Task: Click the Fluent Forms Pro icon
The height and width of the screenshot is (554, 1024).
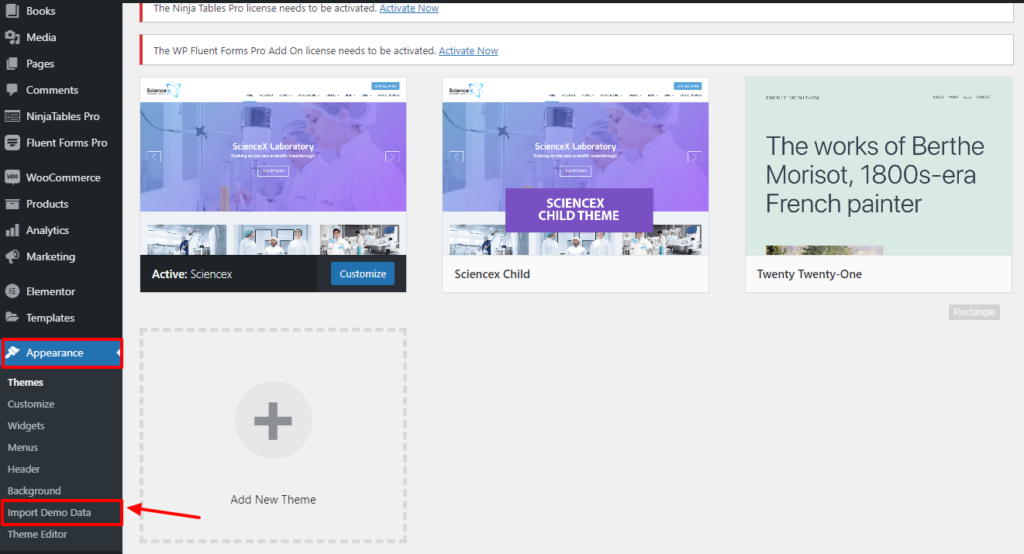Action: [12, 142]
